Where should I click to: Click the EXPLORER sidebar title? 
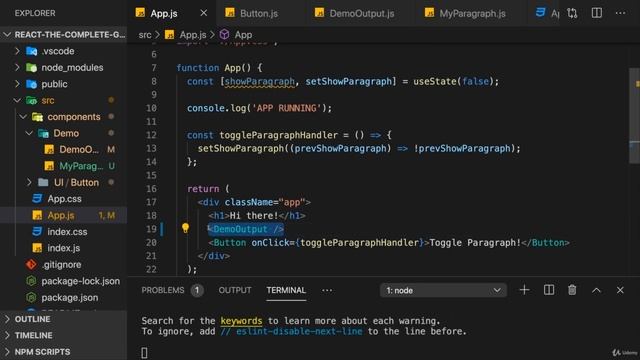(35, 13)
